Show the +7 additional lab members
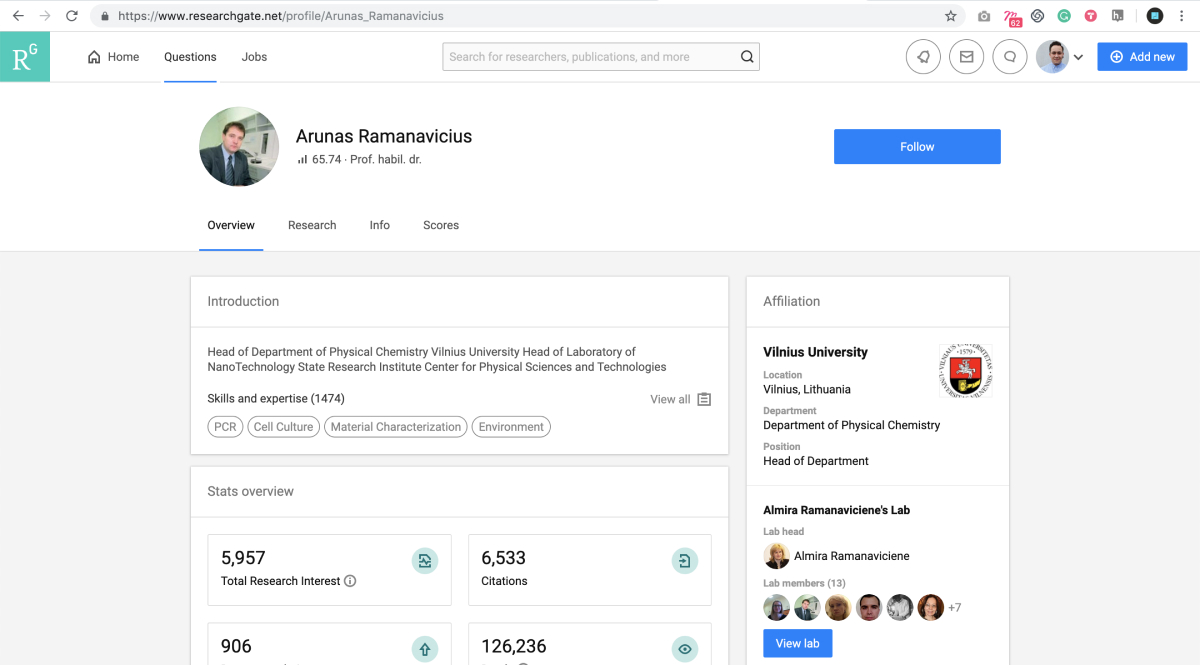The width and height of the screenshot is (1200, 665). [954, 608]
